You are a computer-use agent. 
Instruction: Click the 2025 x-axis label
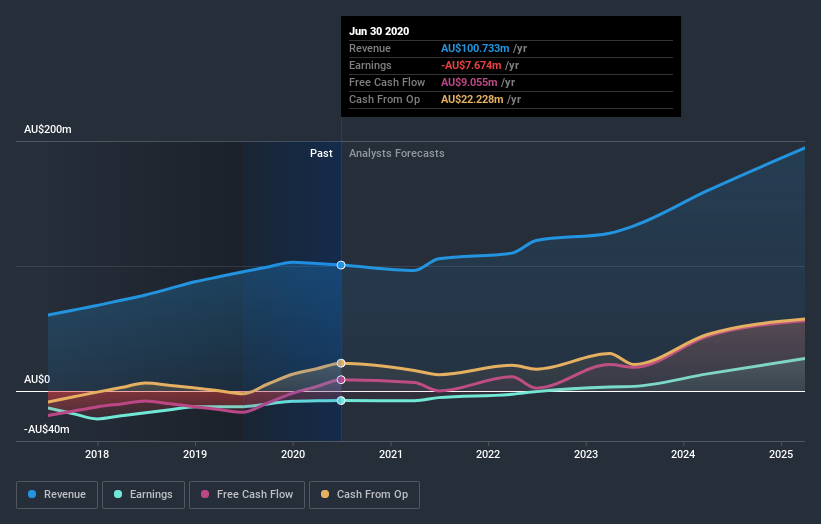781,454
